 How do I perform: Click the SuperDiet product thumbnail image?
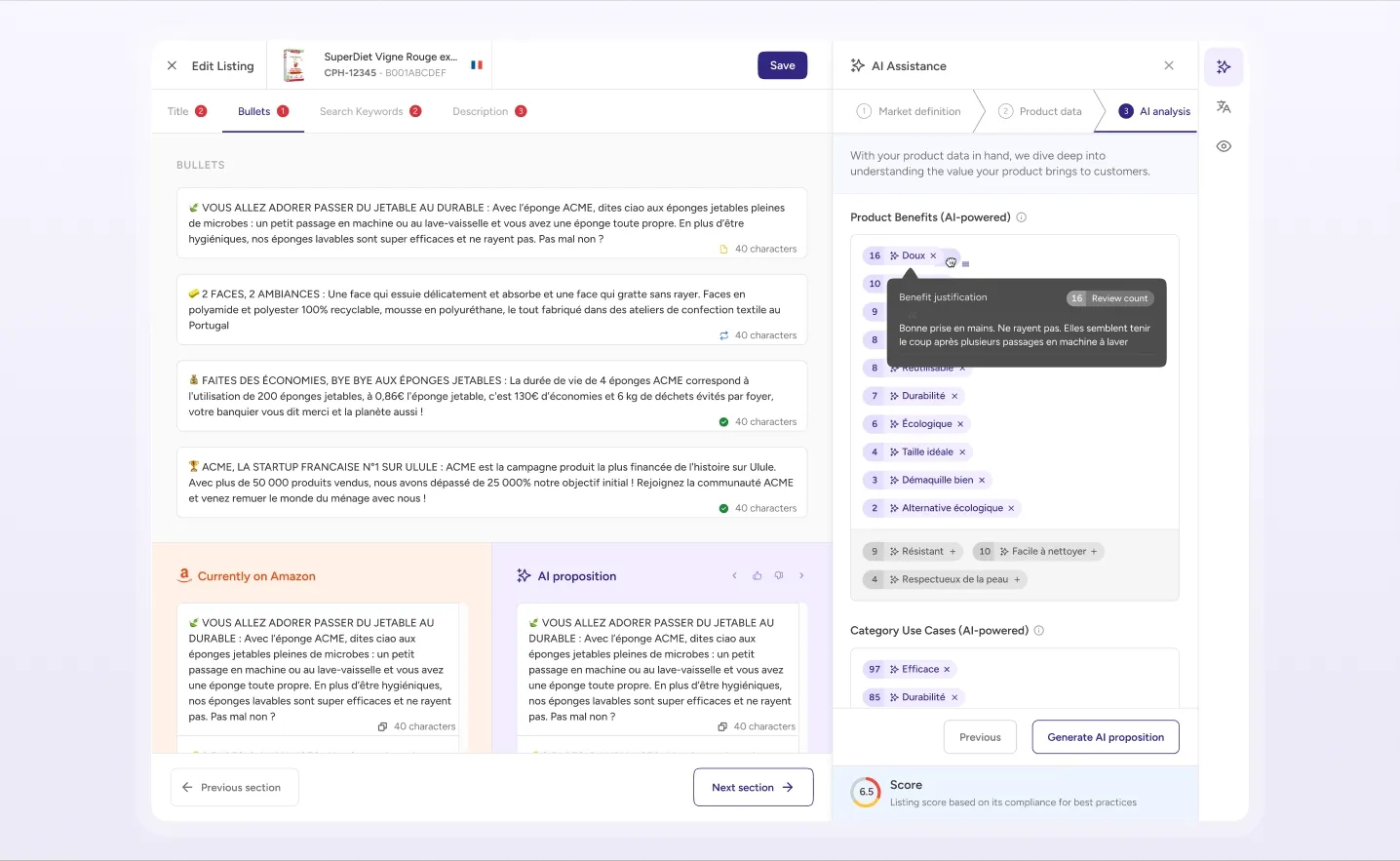(293, 65)
